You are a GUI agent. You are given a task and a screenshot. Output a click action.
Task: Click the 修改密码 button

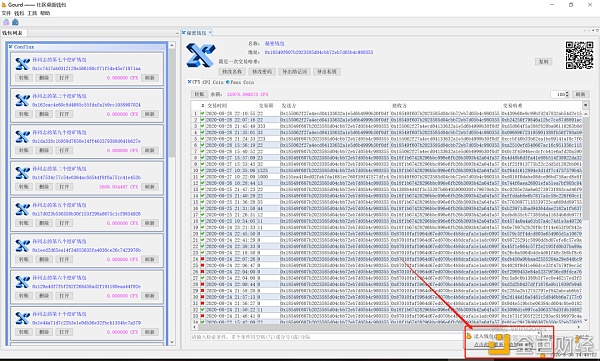click(262, 72)
